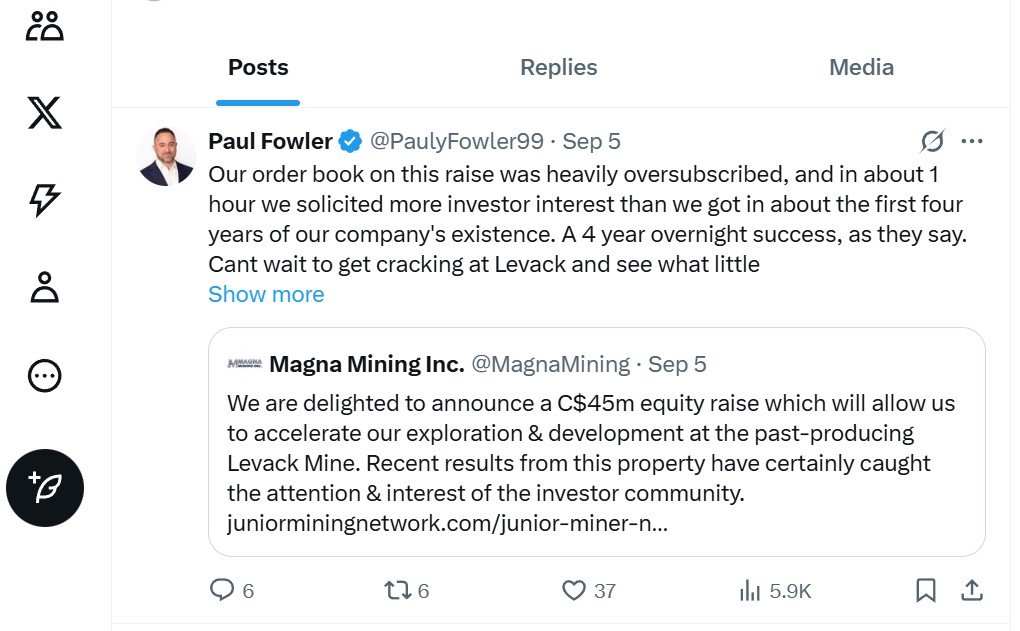Open the More circle menu
Image resolution: width=1020 pixels, height=631 pixels.
pyautogui.click(x=45, y=375)
